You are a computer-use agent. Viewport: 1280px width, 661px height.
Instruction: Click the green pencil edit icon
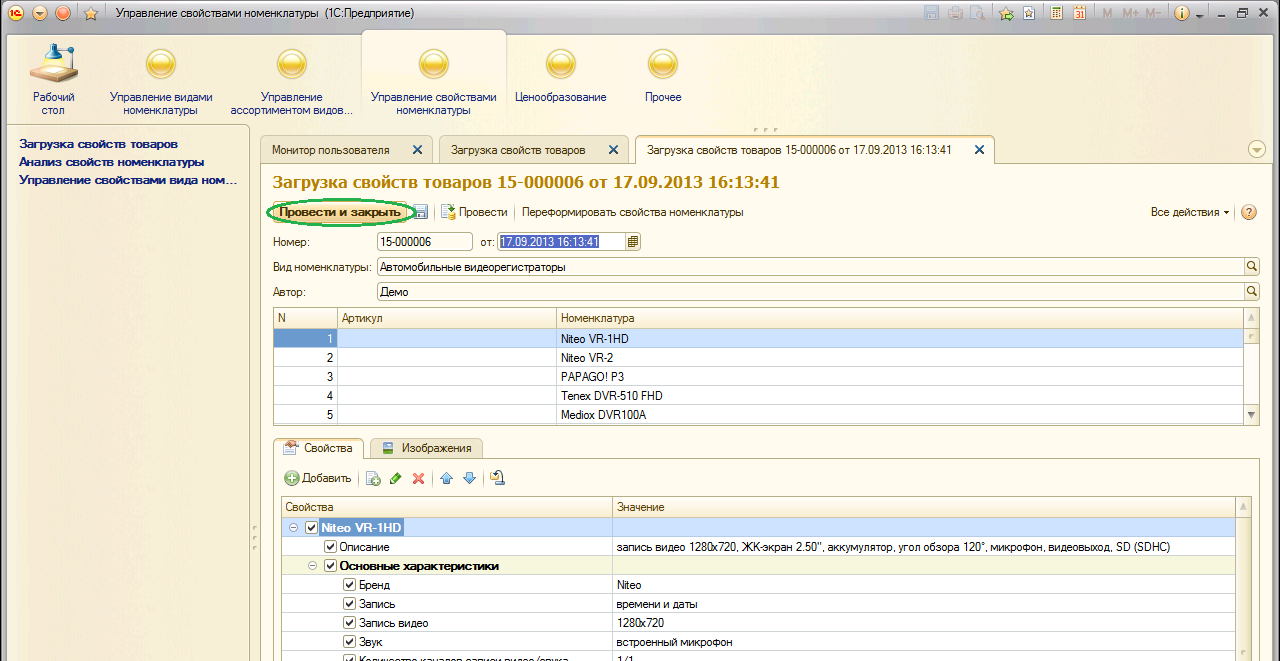396,479
